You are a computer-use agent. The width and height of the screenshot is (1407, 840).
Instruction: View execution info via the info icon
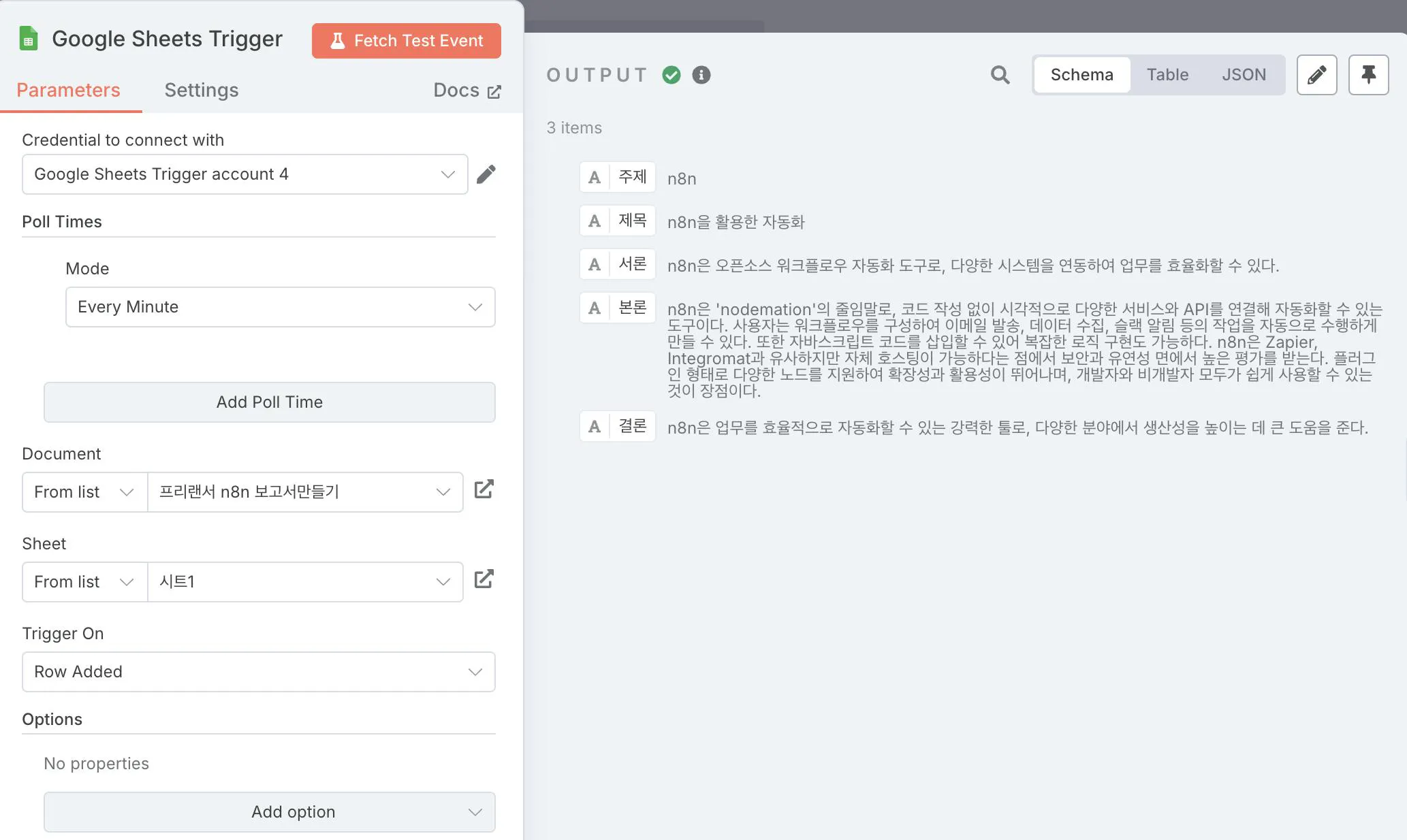coord(701,75)
